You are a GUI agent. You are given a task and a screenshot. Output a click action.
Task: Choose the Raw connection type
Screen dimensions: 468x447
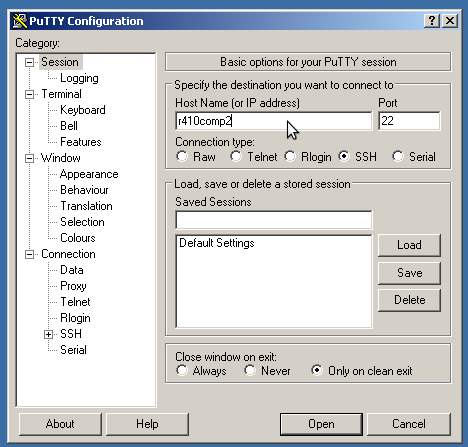tap(182, 156)
